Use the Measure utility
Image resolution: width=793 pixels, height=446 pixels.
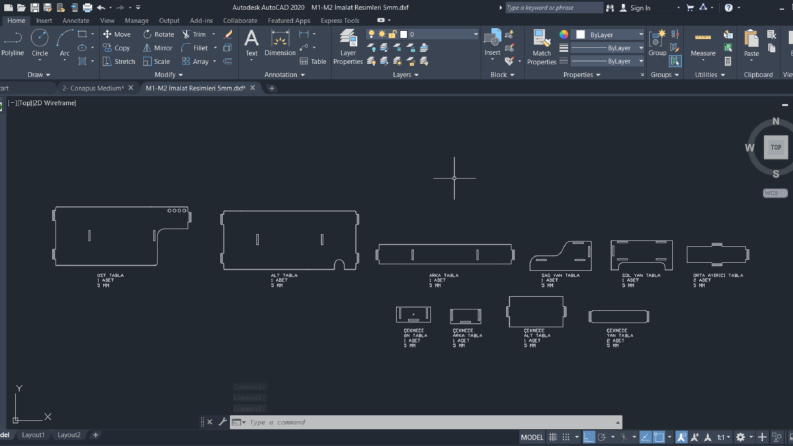[x=703, y=44]
